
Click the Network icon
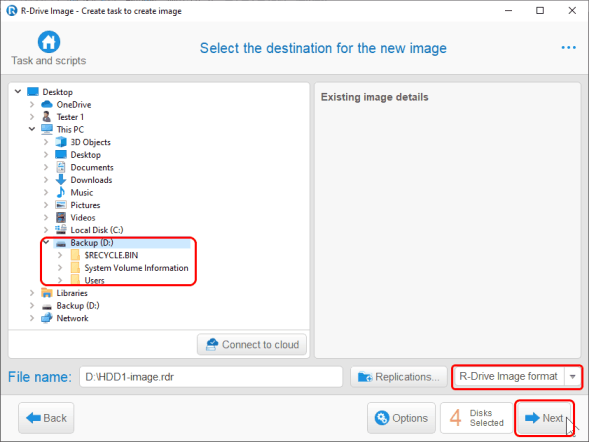[47, 318]
